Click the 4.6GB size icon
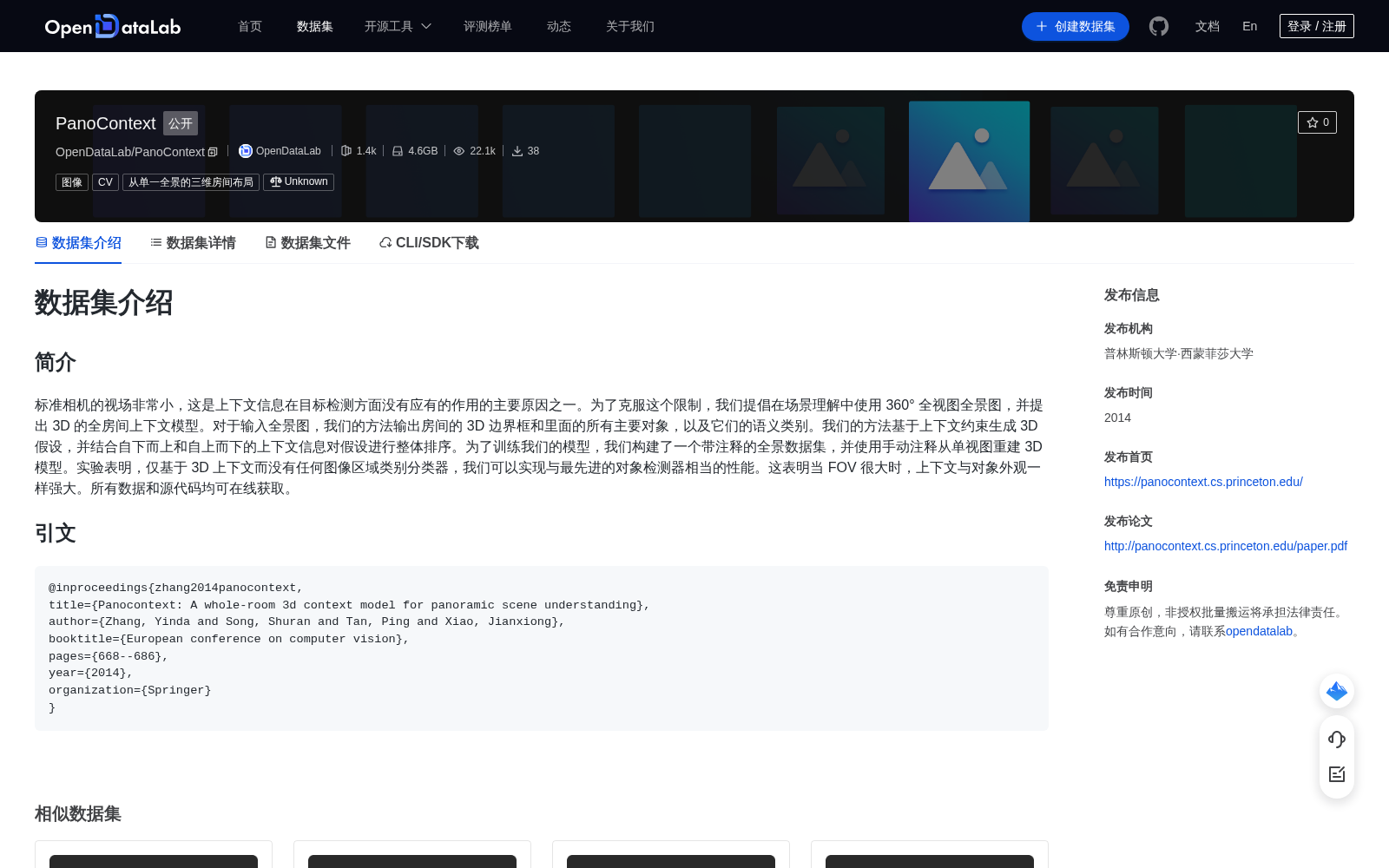1389x868 pixels. tap(398, 151)
